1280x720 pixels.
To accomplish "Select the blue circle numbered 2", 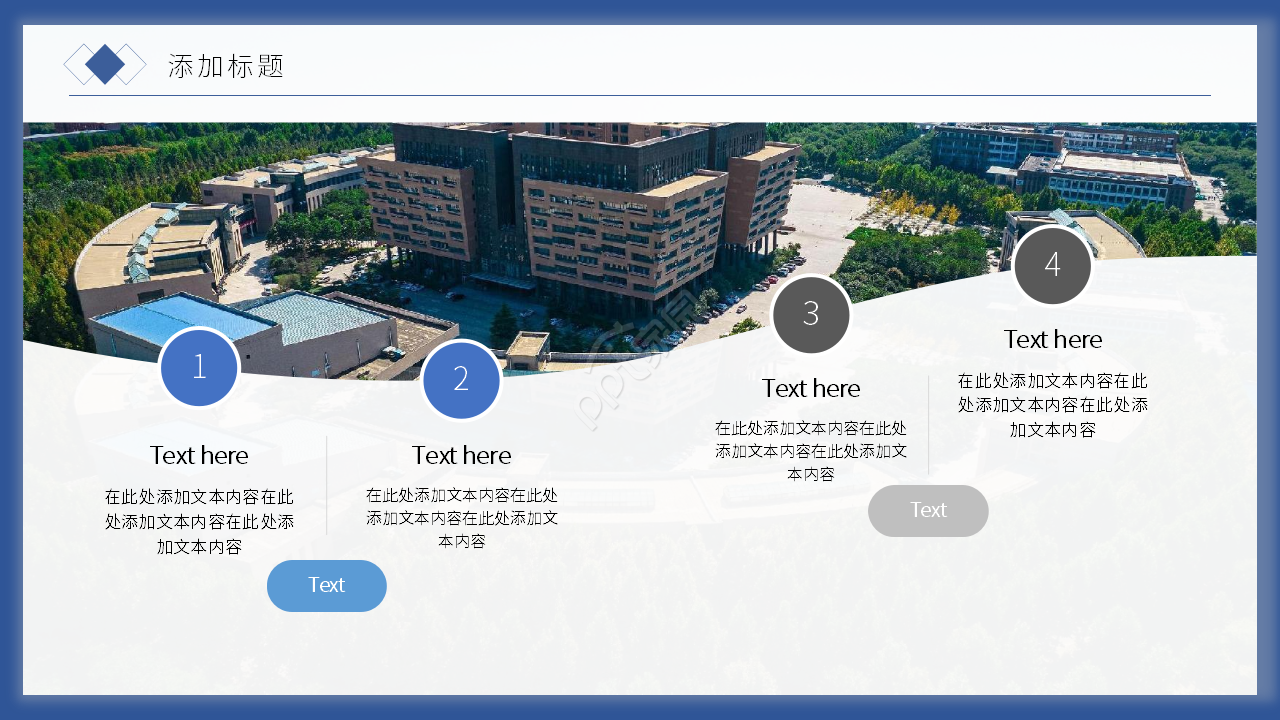I will (x=461, y=380).
